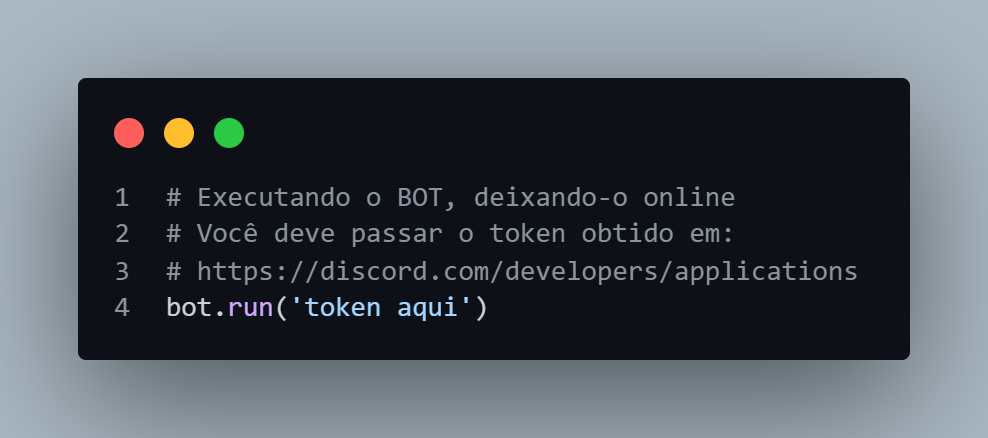Select line number 2
The image size is (988, 438).
tap(122, 234)
